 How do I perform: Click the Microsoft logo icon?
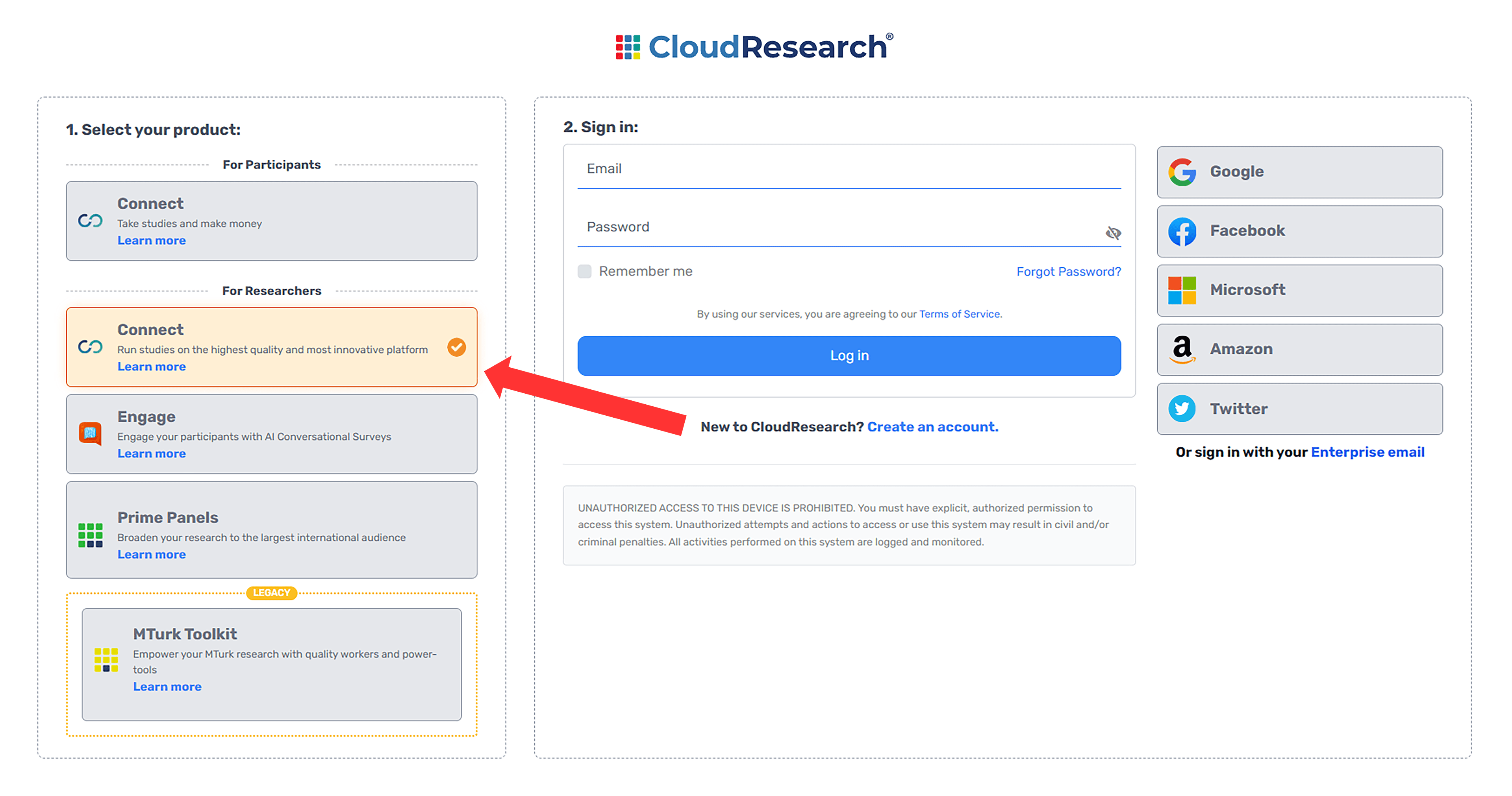point(1182,291)
